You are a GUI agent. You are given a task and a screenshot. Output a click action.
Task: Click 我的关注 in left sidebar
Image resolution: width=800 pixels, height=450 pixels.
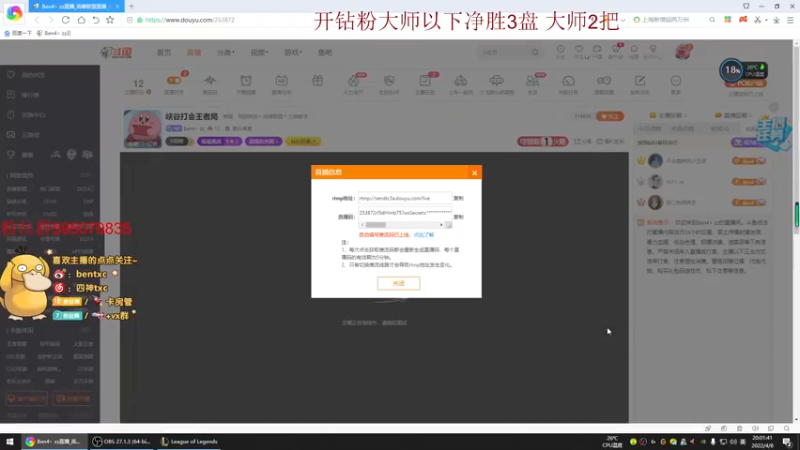point(33,75)
